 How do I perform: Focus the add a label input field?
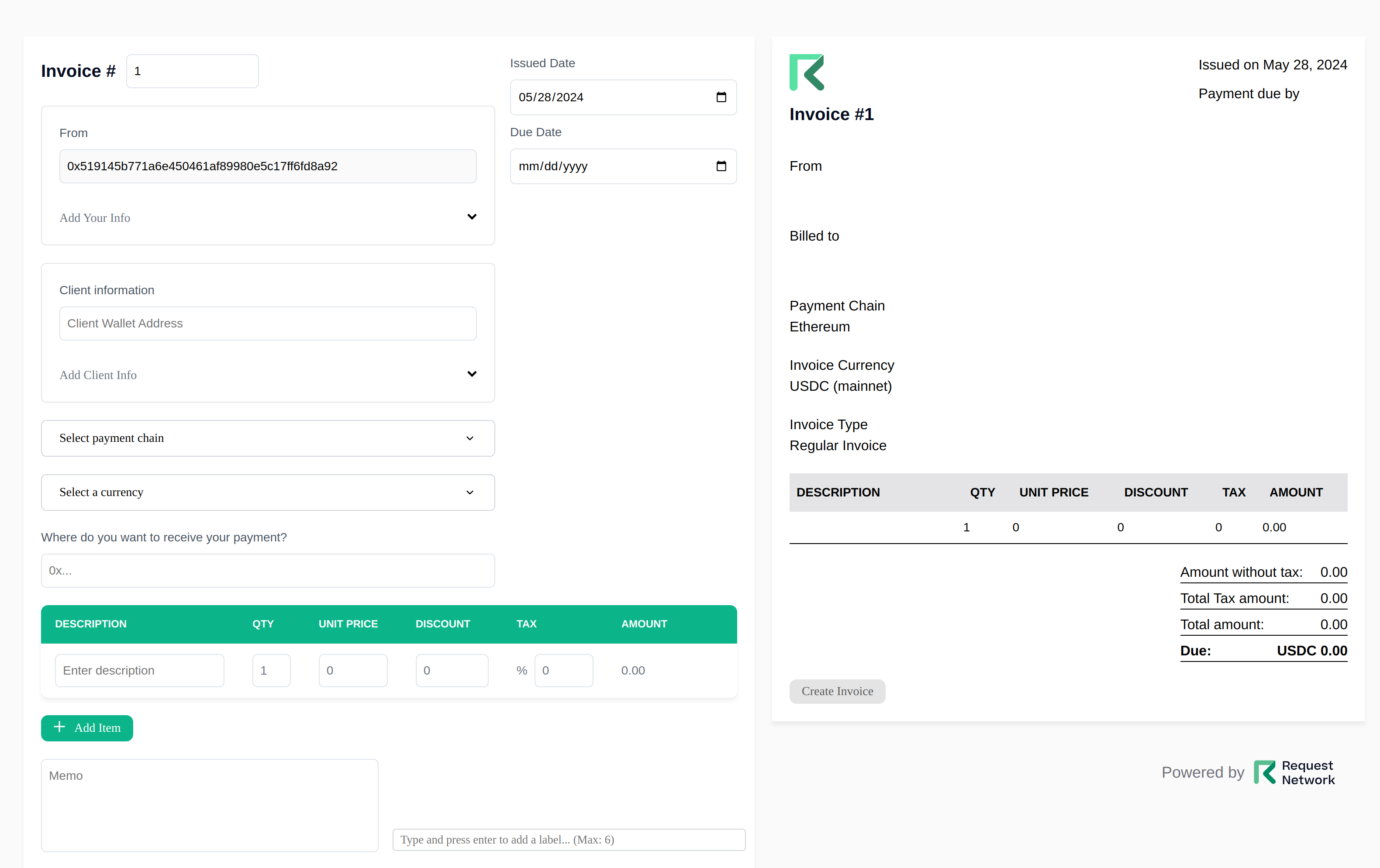point(568,839)
